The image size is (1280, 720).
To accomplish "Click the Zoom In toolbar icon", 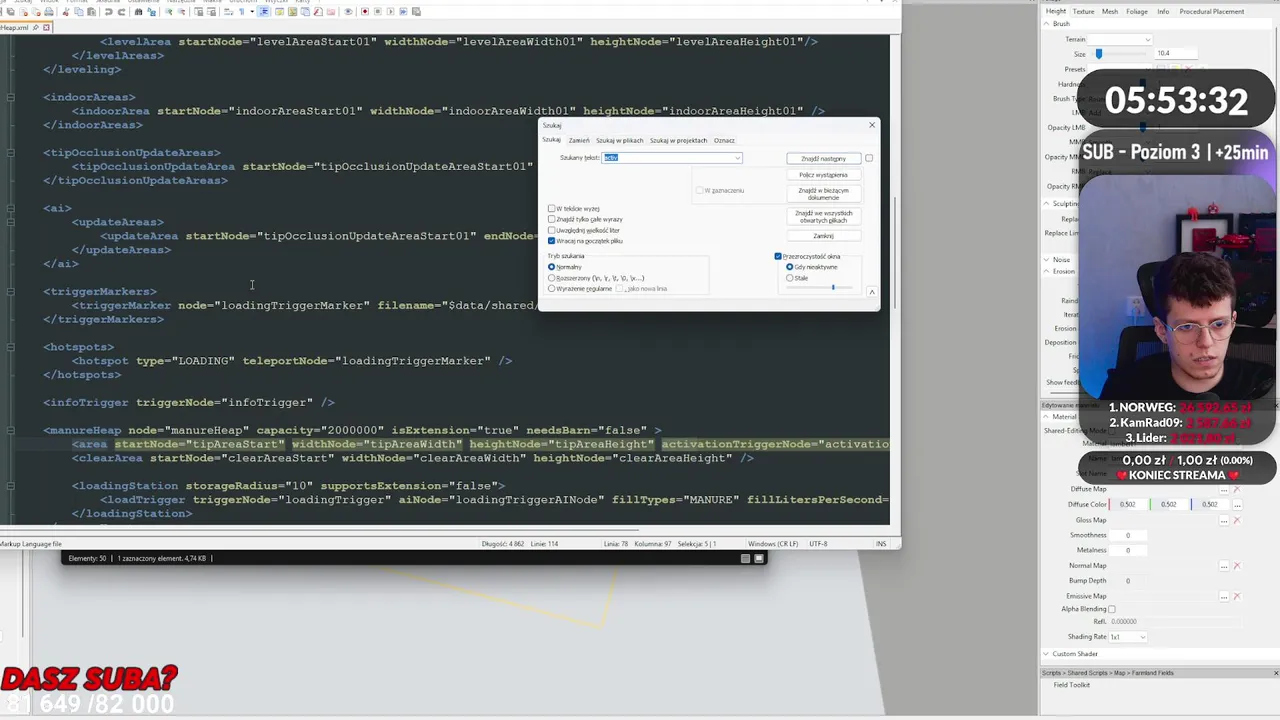I will click(169, 12).
